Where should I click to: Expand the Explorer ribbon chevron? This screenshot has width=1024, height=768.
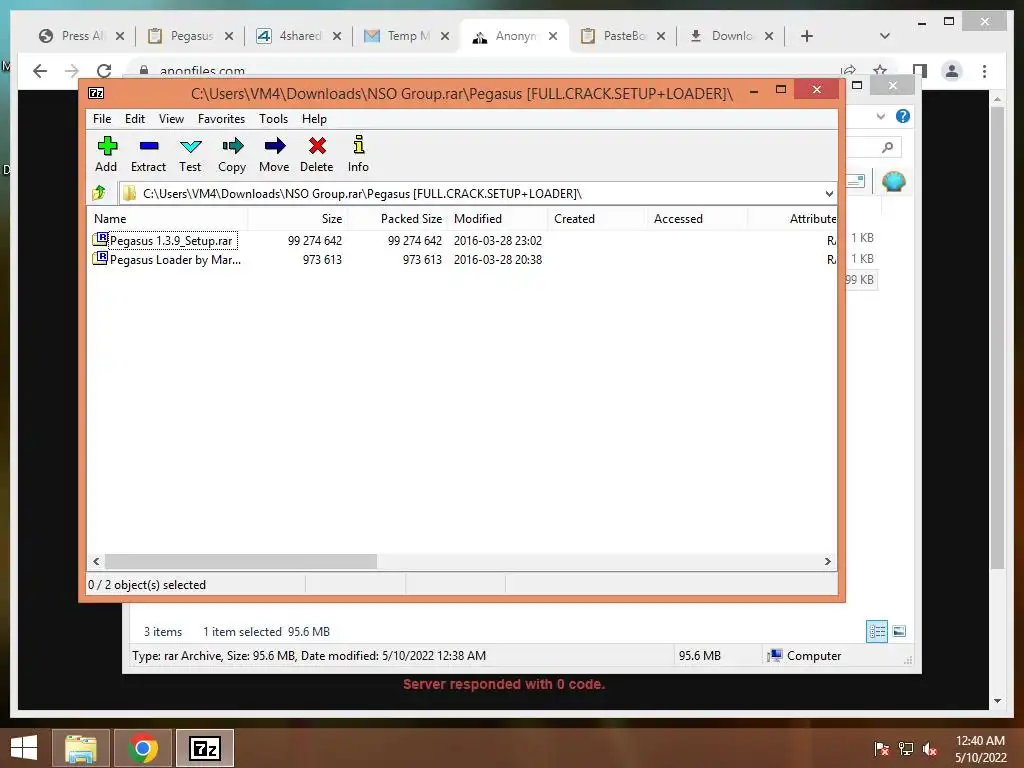click(881, 116)
